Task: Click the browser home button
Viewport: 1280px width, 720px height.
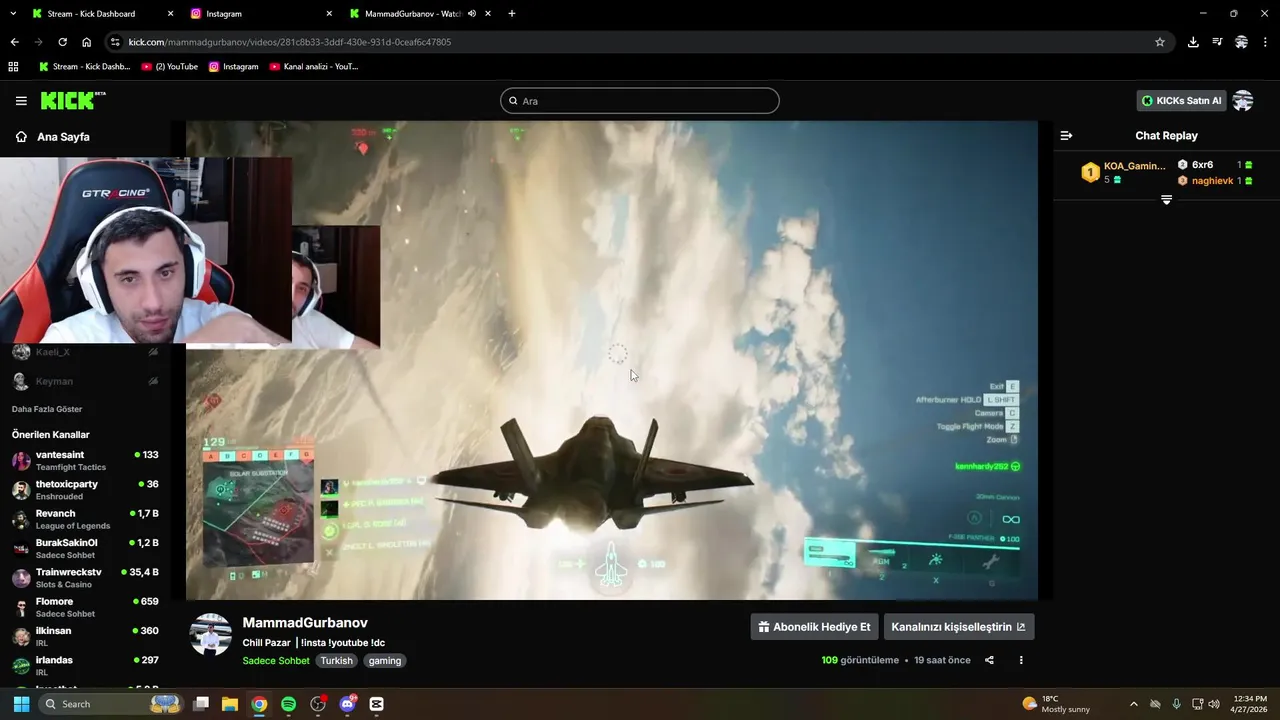Action: click(x=86, y=42)
